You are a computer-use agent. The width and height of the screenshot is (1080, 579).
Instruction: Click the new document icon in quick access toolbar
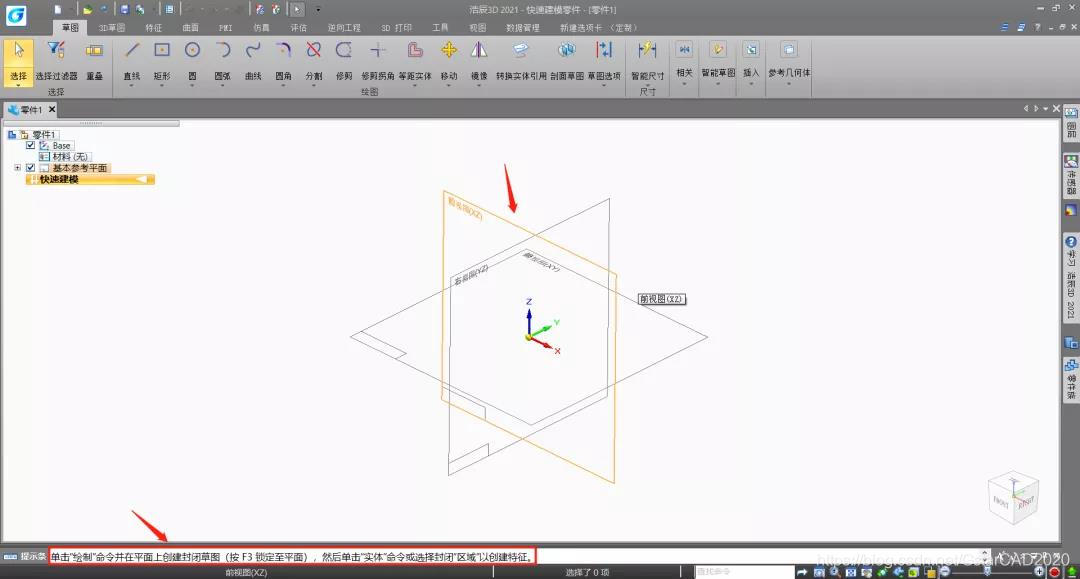coord(58,10)
